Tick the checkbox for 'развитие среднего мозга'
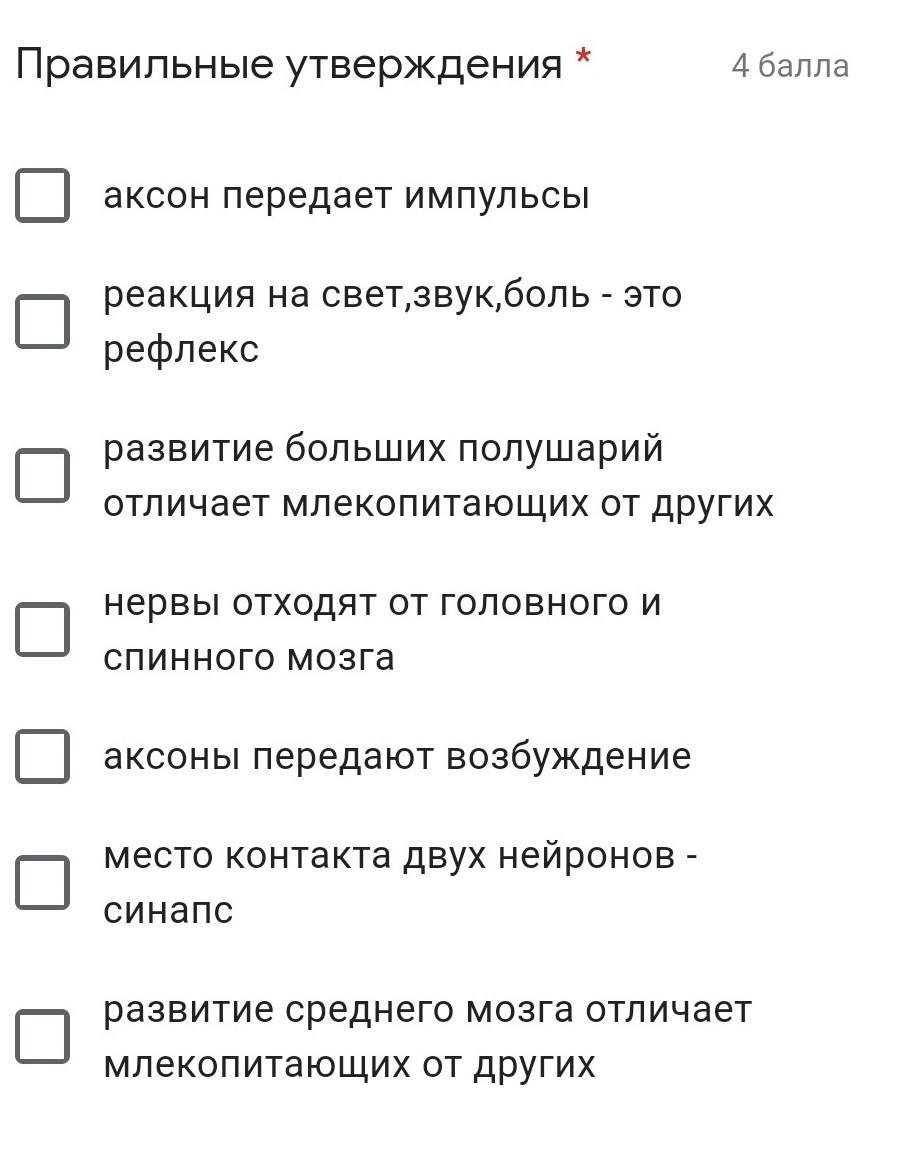The height and width of the screenshot is (1160, 911). tap(42, 1036)
